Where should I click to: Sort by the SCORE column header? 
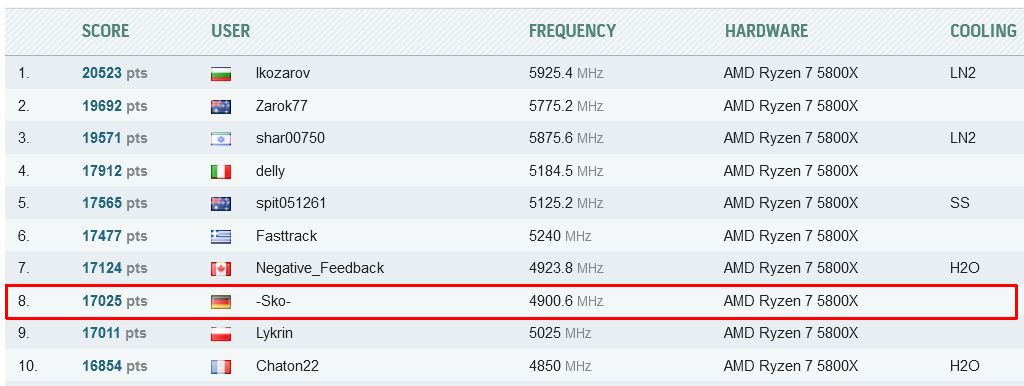coord(105,31)
